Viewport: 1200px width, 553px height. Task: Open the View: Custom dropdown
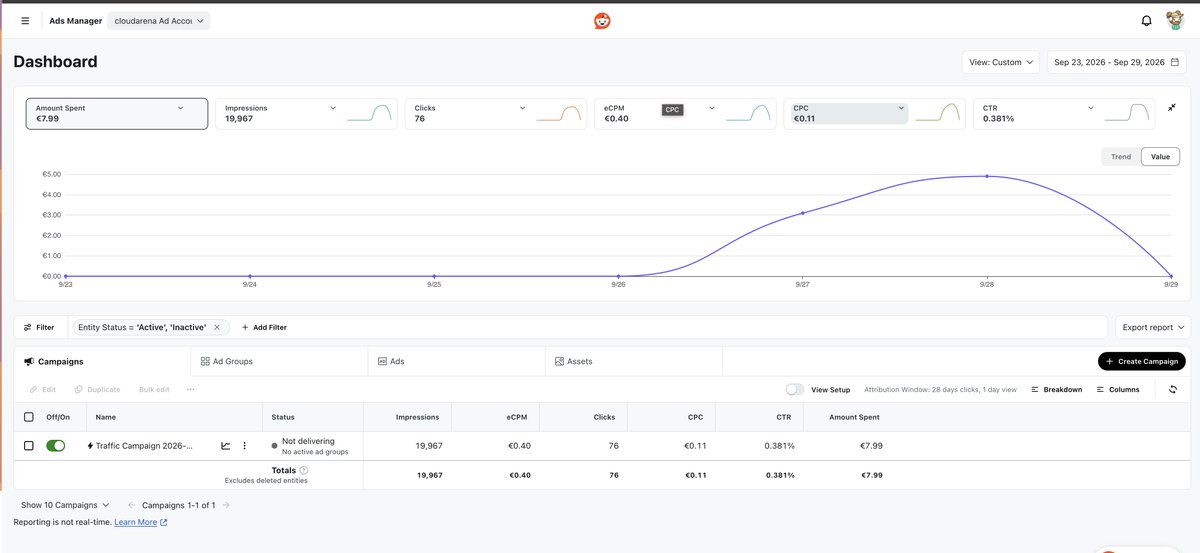(1000, 62)
